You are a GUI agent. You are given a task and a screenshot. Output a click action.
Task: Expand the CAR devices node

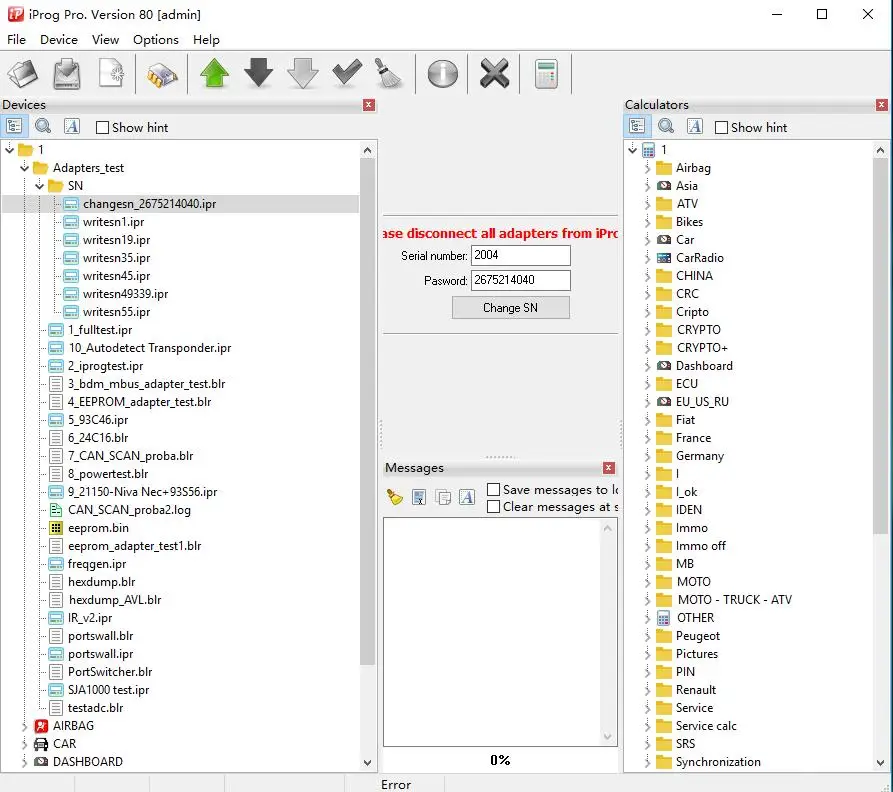click(x=24, y=744)
